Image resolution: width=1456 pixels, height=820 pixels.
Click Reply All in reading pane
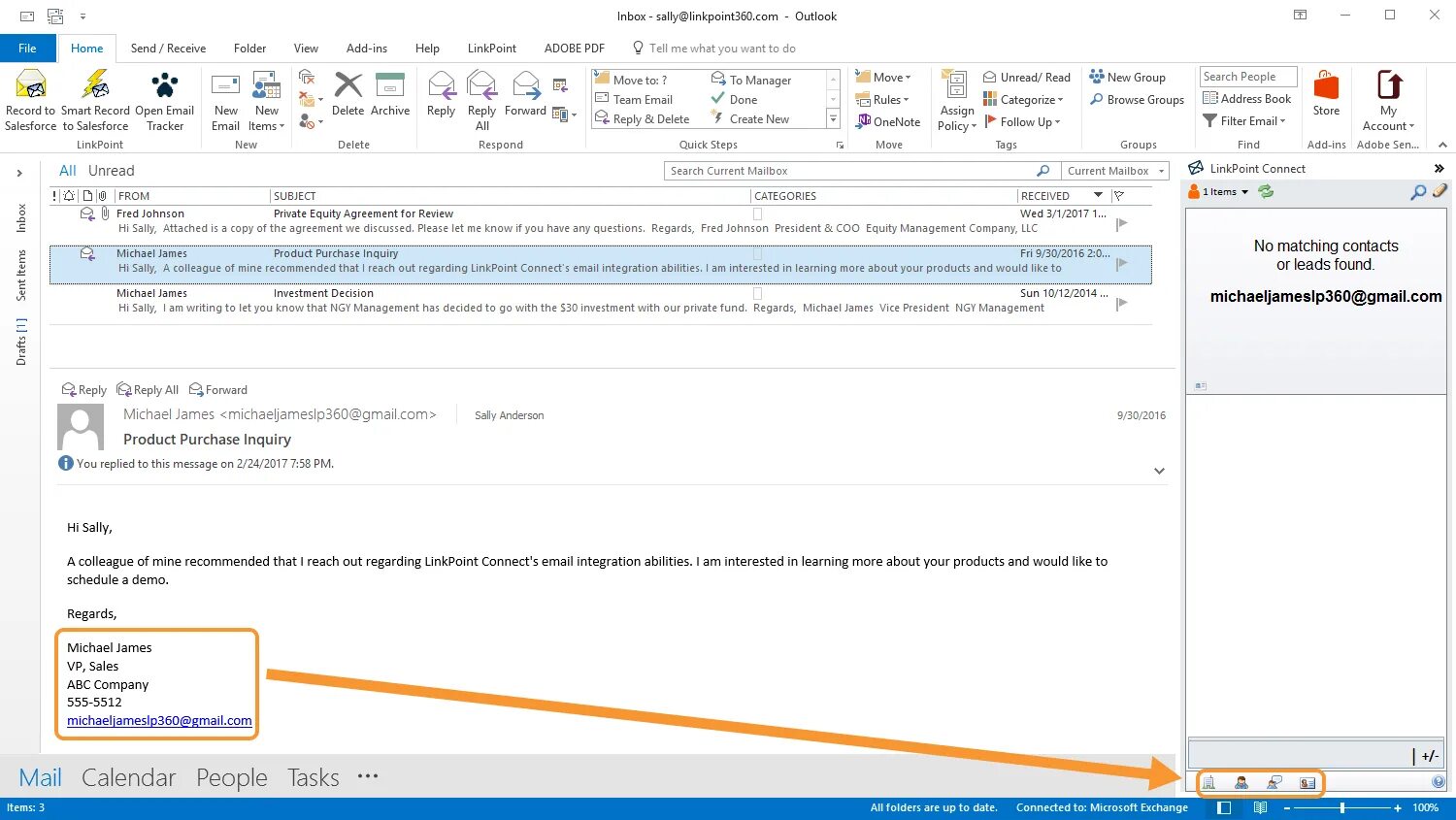click(149, 389)
